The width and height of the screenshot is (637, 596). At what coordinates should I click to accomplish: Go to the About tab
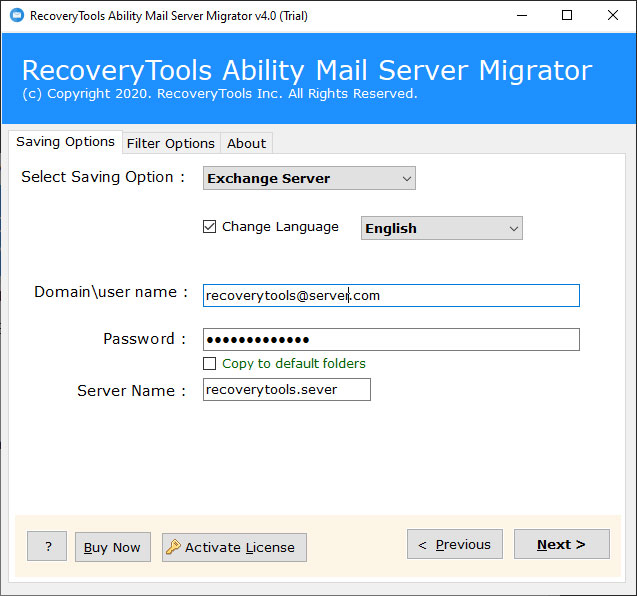246,143
